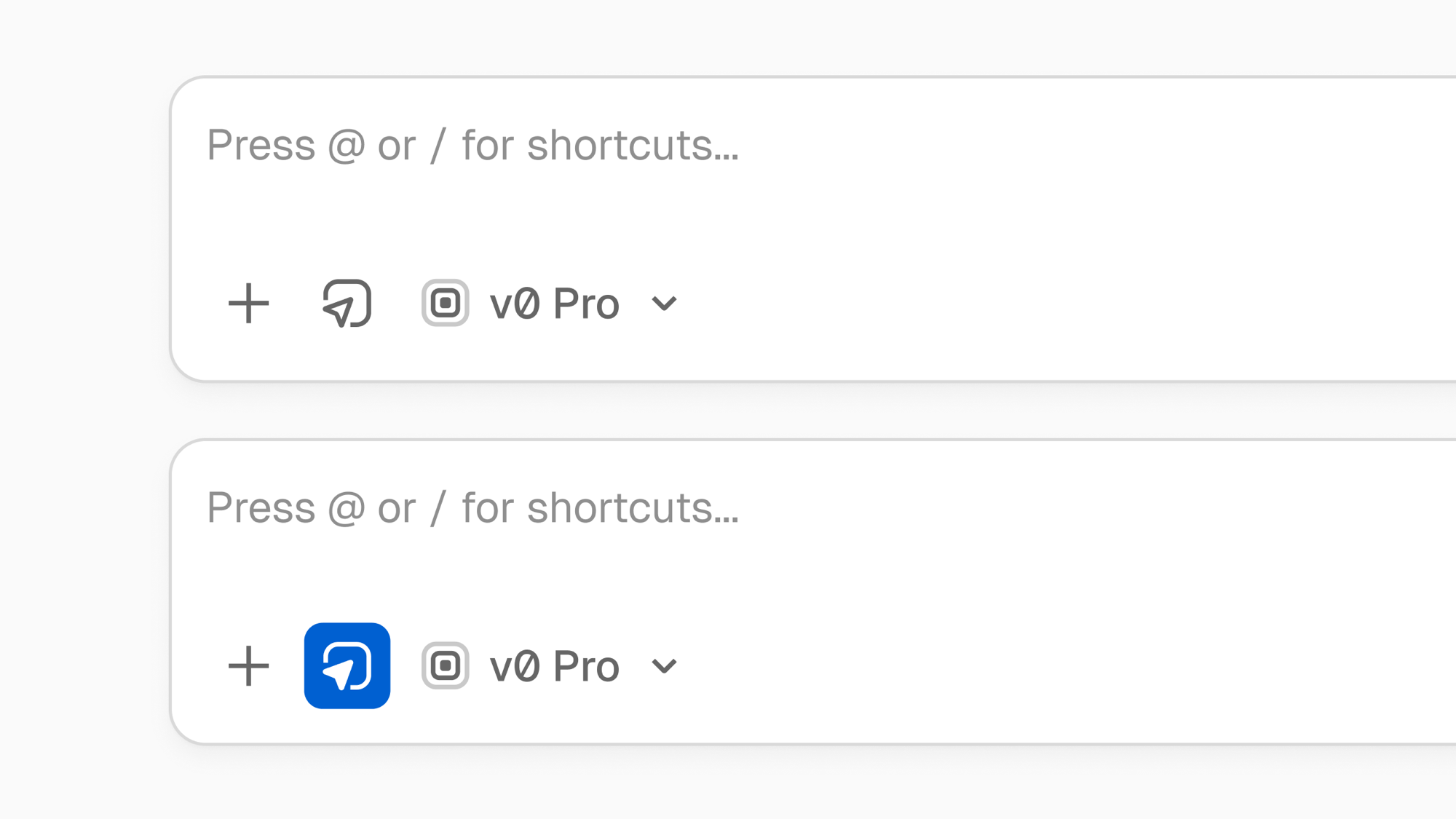The image size is (1456, 819).
Task: Expand the chevron next to top v0 Pro
Action: 664,303
